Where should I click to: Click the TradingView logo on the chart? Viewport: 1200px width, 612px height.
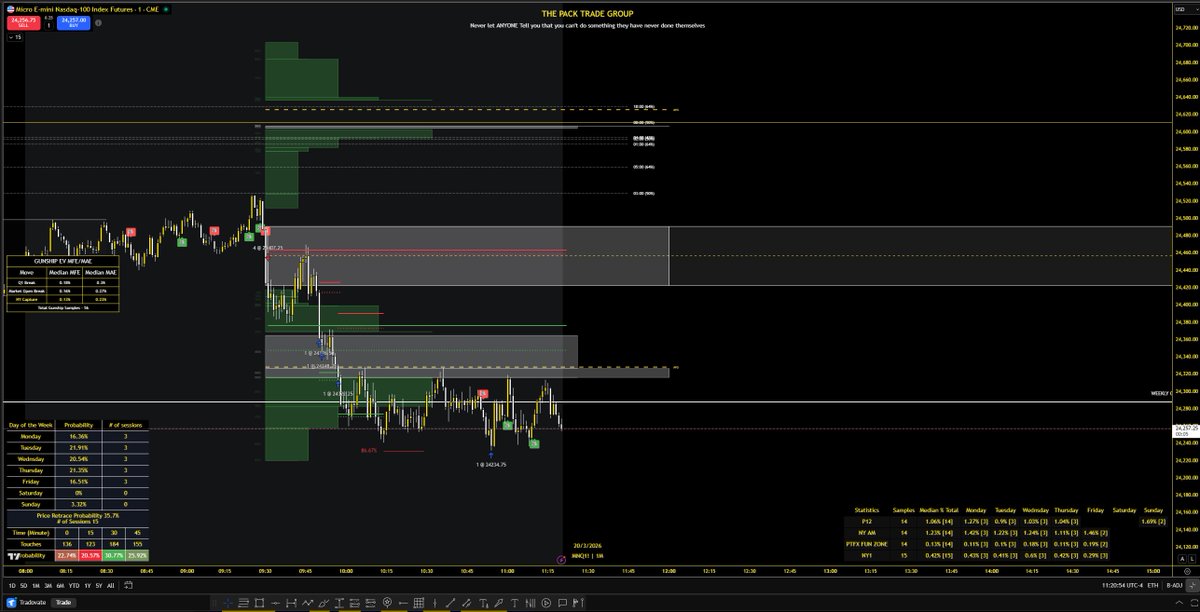click(13, 555)
